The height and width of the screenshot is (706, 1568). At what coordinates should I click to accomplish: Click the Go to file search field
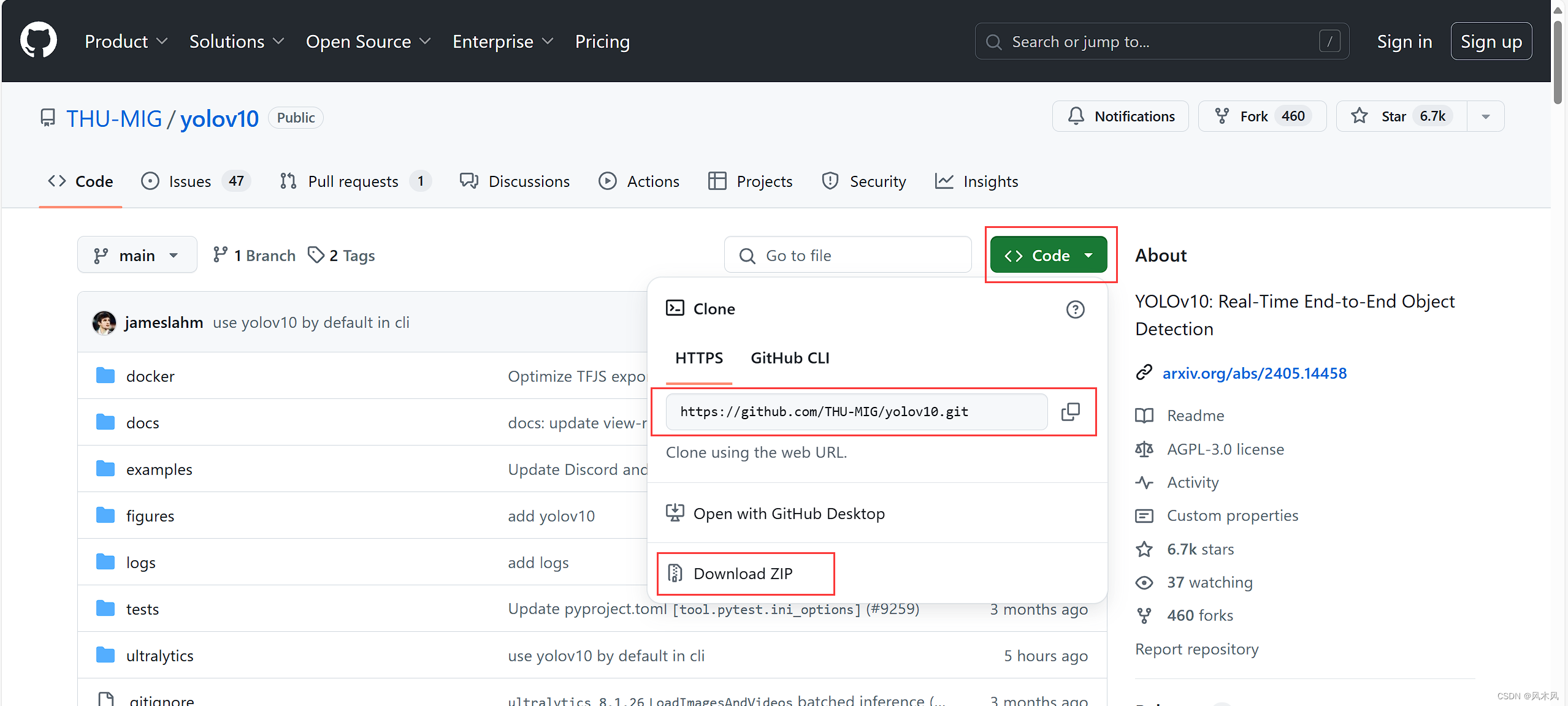(x=847, y=255)
